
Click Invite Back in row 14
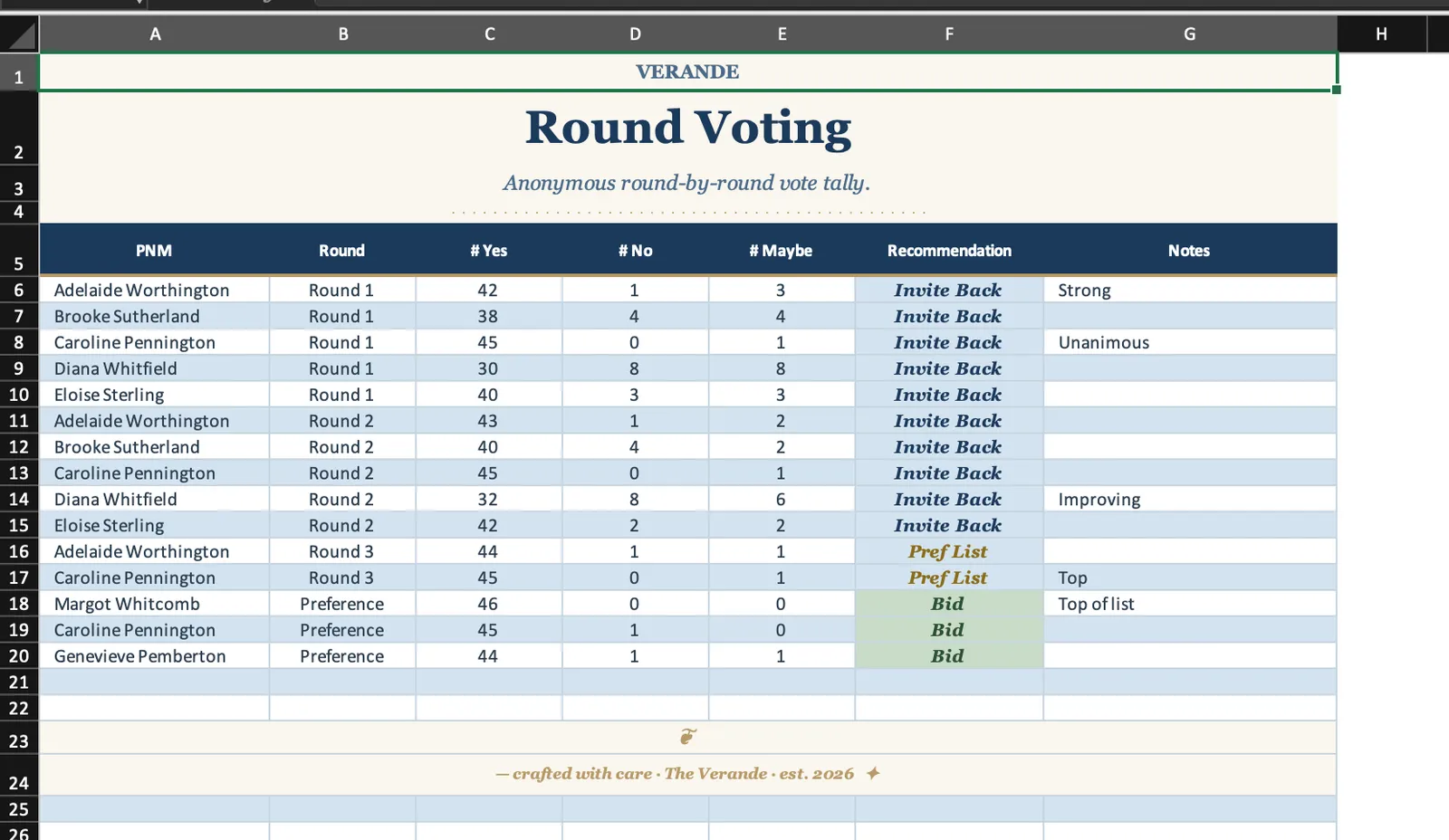coord(949,500)
